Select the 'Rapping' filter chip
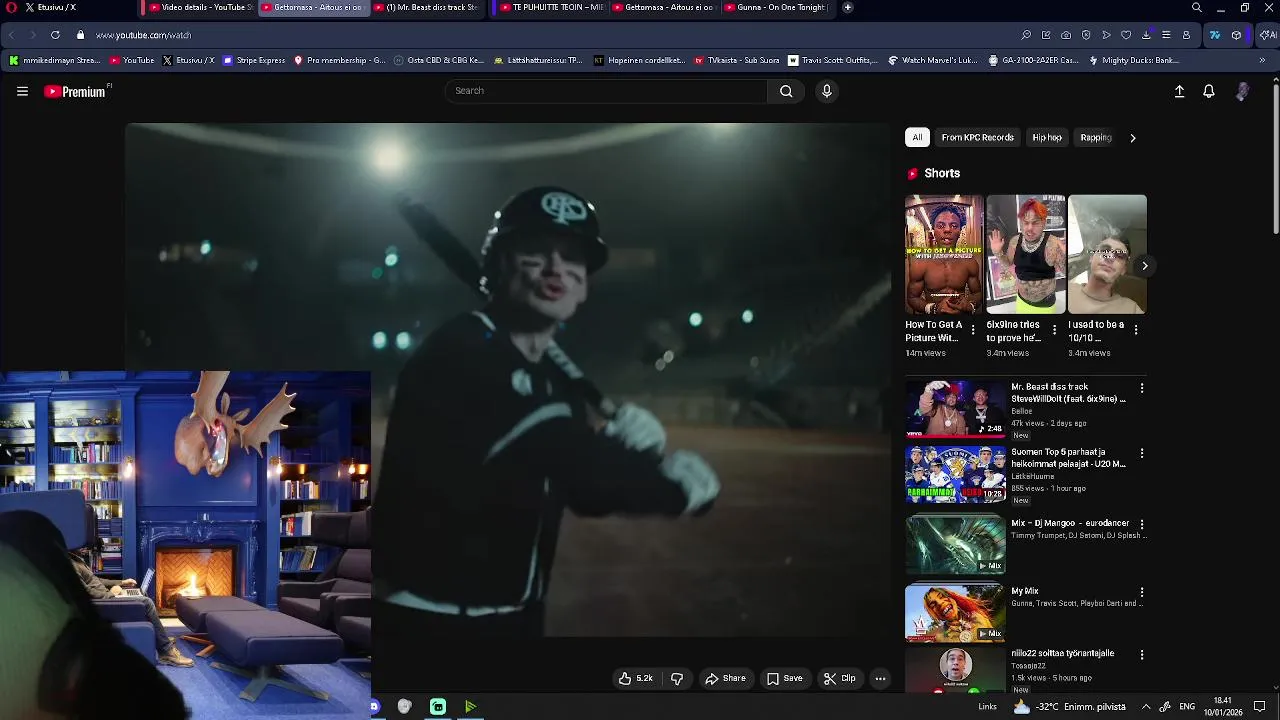Screen dimensions: 1280x720 1096,137
